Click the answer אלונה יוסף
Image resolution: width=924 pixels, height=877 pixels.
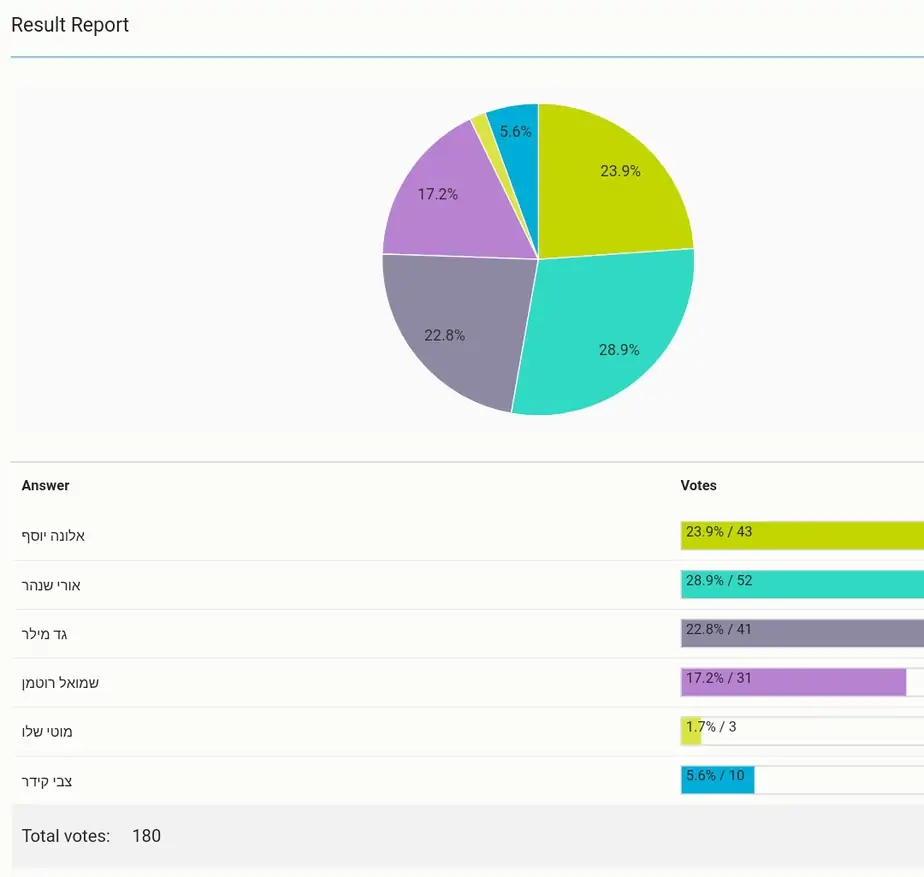(53, 536)
